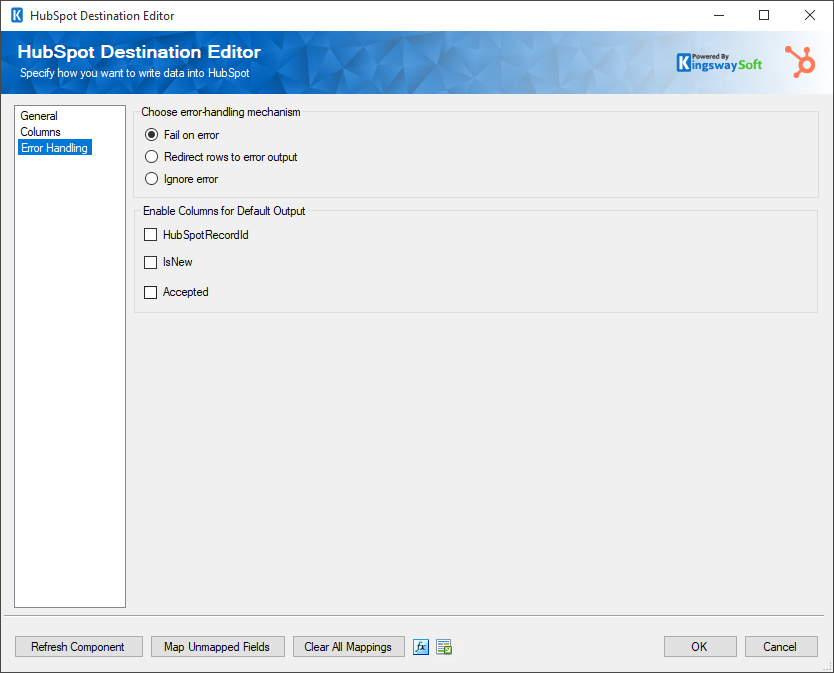Click Clear All Mappings
Image resolution: width=834 pixels, height=673 pixels.
click(x=348, y=647)
